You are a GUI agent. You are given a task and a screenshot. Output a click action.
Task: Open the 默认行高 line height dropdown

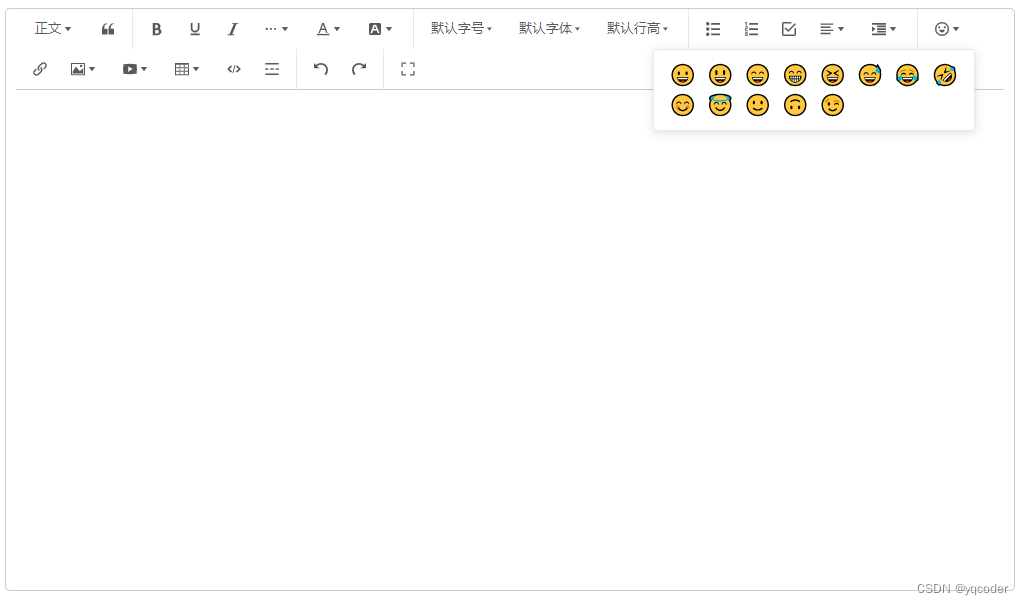click(x=637, y=29)
